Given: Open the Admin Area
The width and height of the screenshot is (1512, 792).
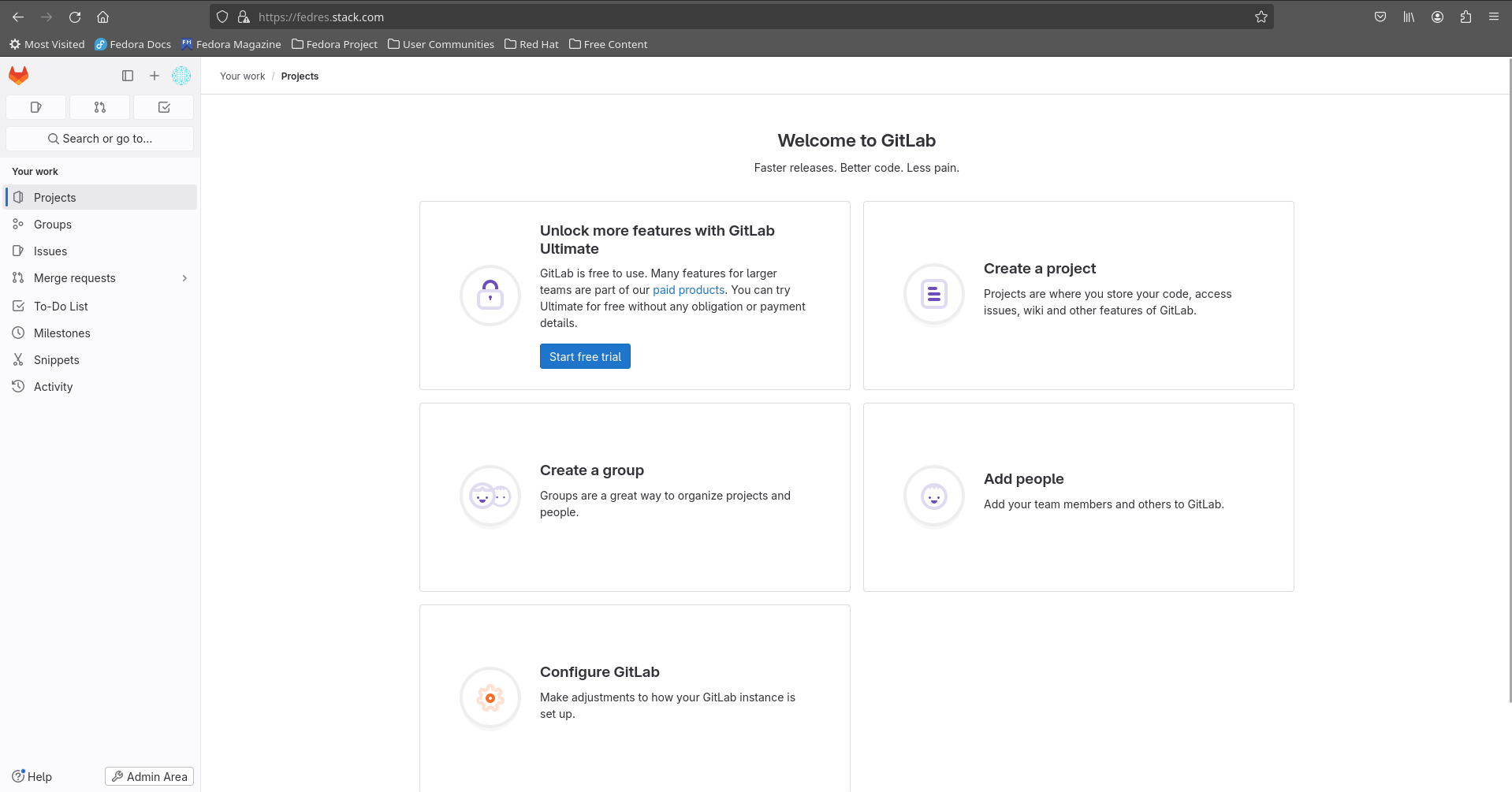Looking at the screenshot, I should (x=149, y=775).
